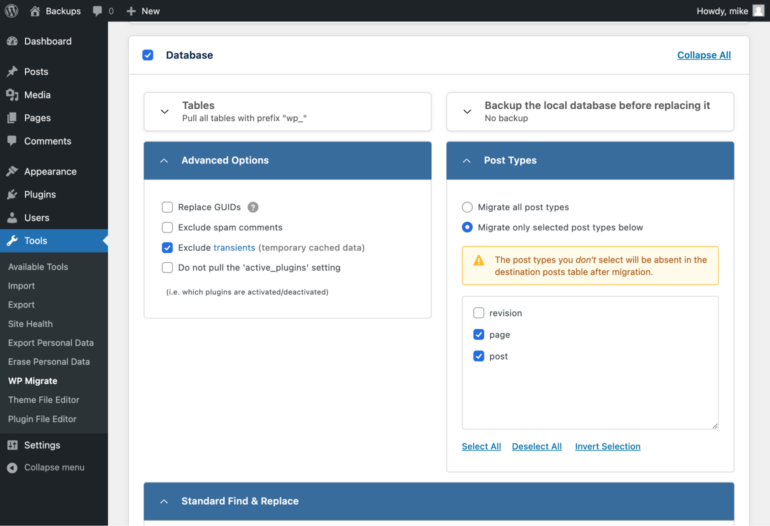This screenshot has height=526, width=770.
Task: Click the Deselect All link
Action: pyautogui.click(x=537, y=446)
